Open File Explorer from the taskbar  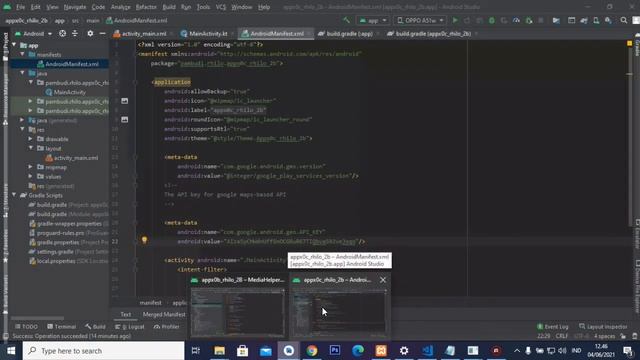point(220,351)
